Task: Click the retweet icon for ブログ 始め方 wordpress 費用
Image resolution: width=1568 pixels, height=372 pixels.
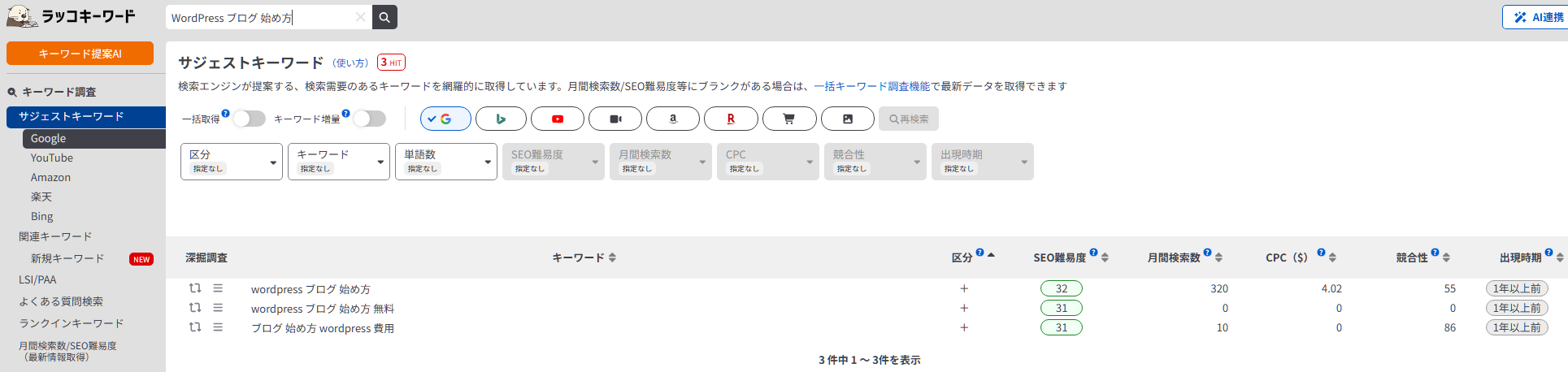Action: pos(195,327)
